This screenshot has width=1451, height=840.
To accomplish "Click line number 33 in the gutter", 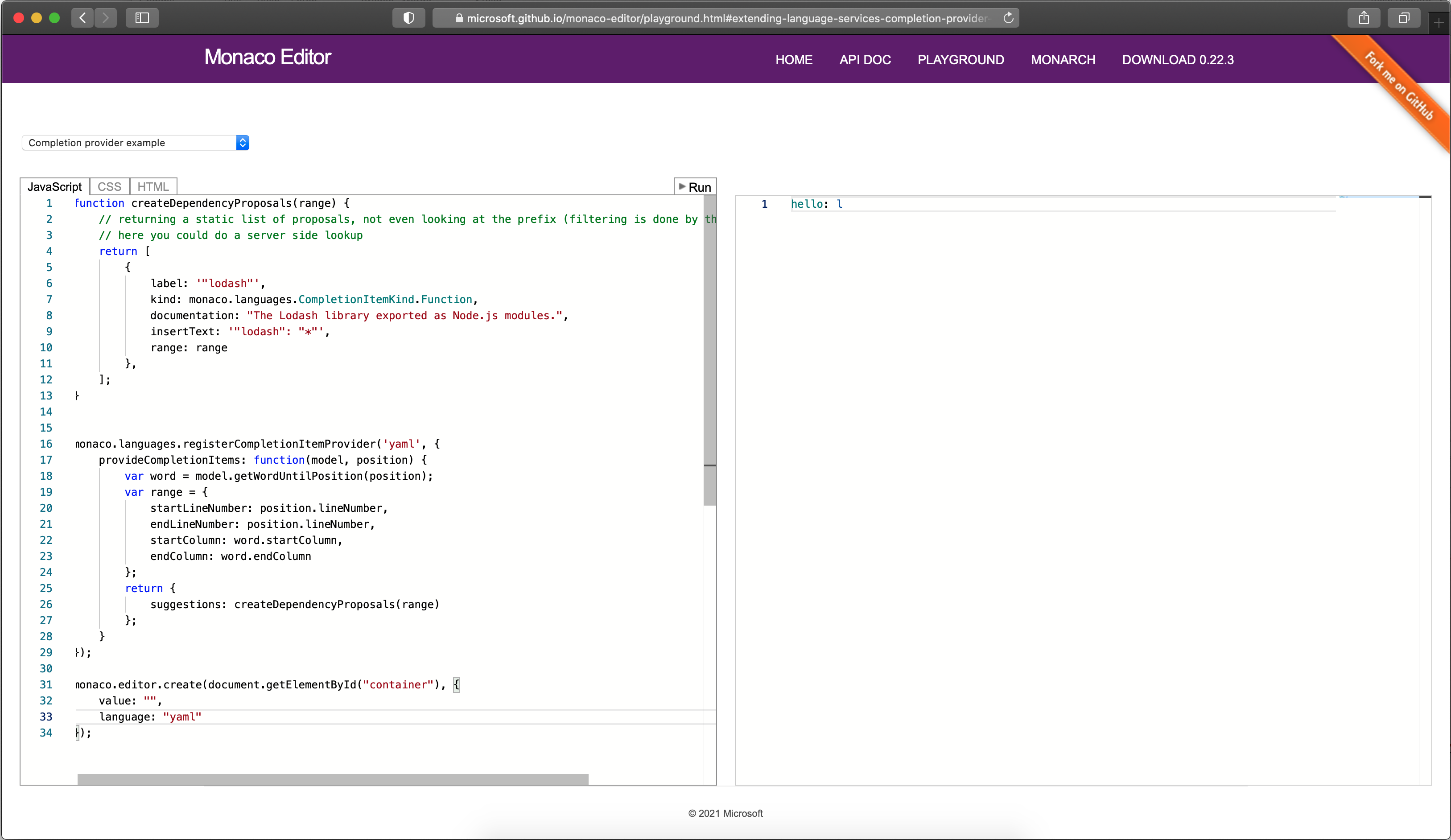I will click(x=46, y=716).
